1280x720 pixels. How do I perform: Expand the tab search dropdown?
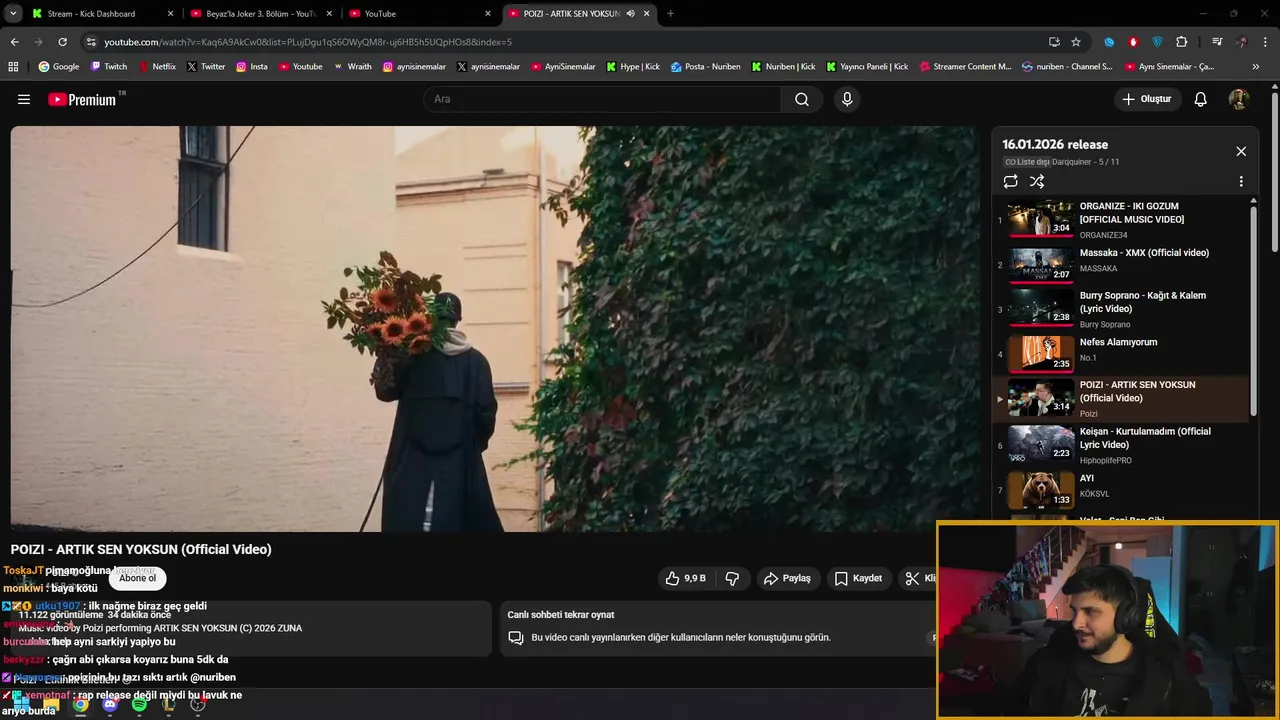tap(13, 13)
